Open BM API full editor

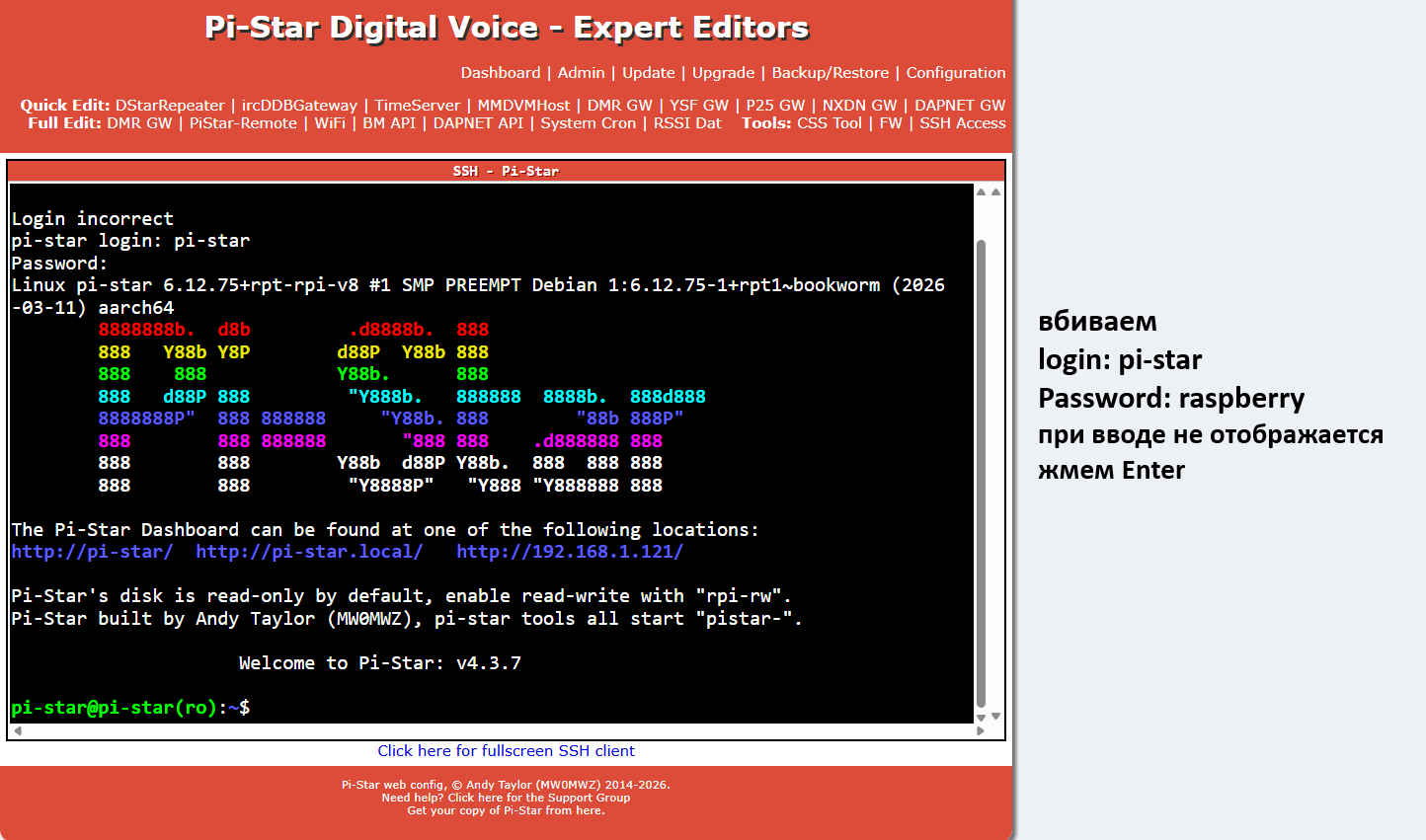point(389,123)
